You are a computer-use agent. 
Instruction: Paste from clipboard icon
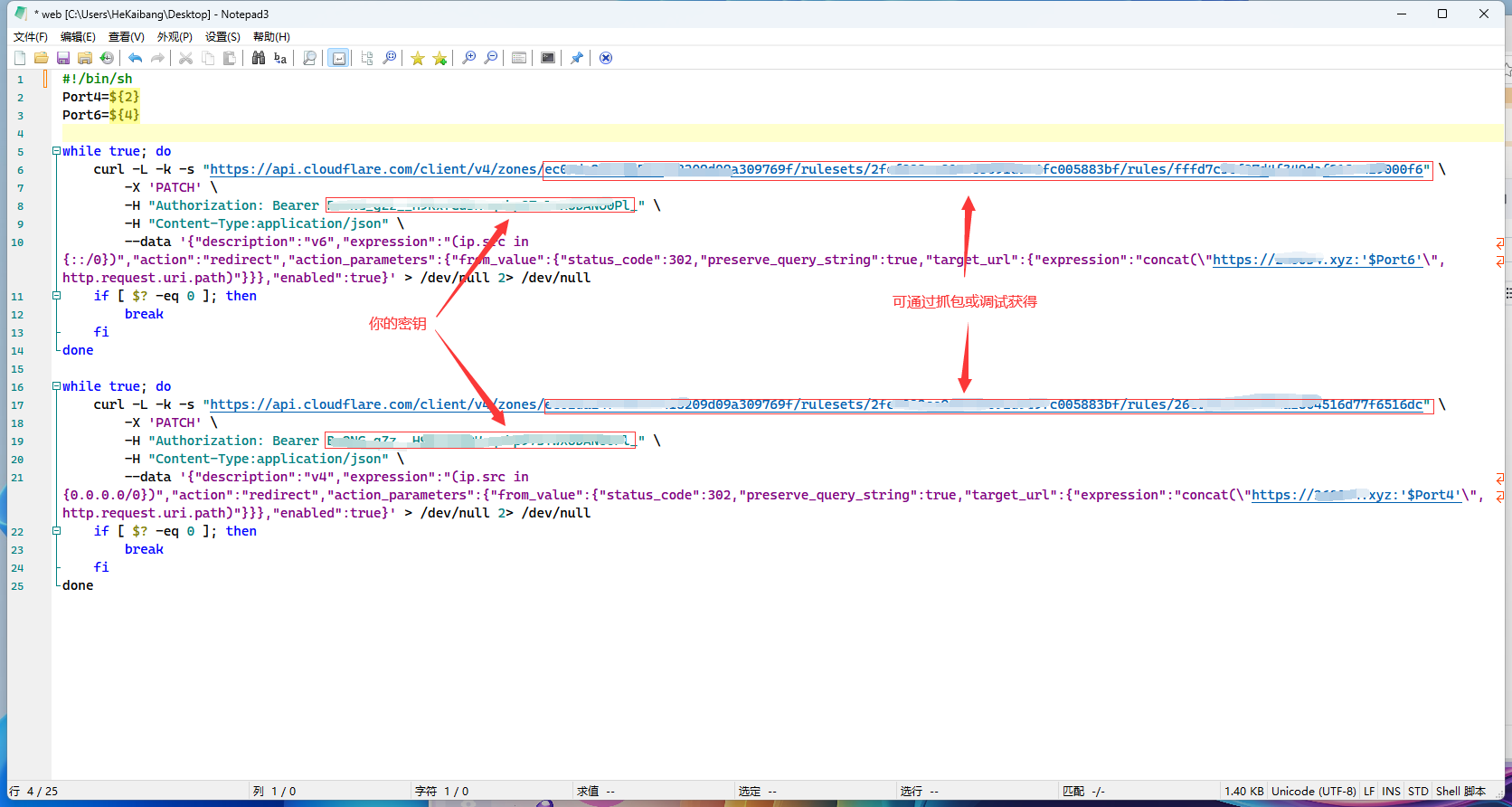[x=230, y=58]
